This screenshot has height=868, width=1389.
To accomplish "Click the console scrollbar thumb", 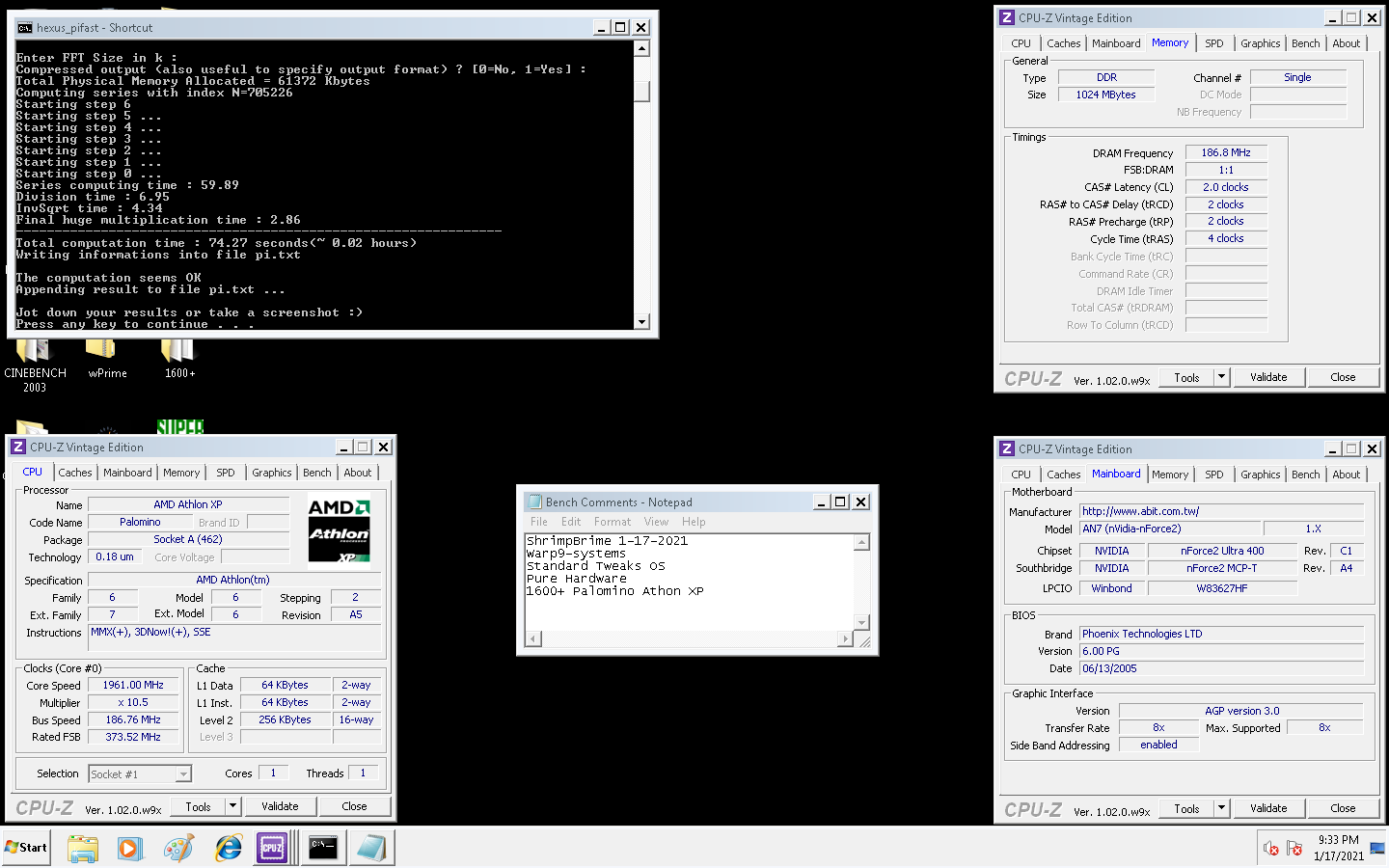I will (642, 92).
